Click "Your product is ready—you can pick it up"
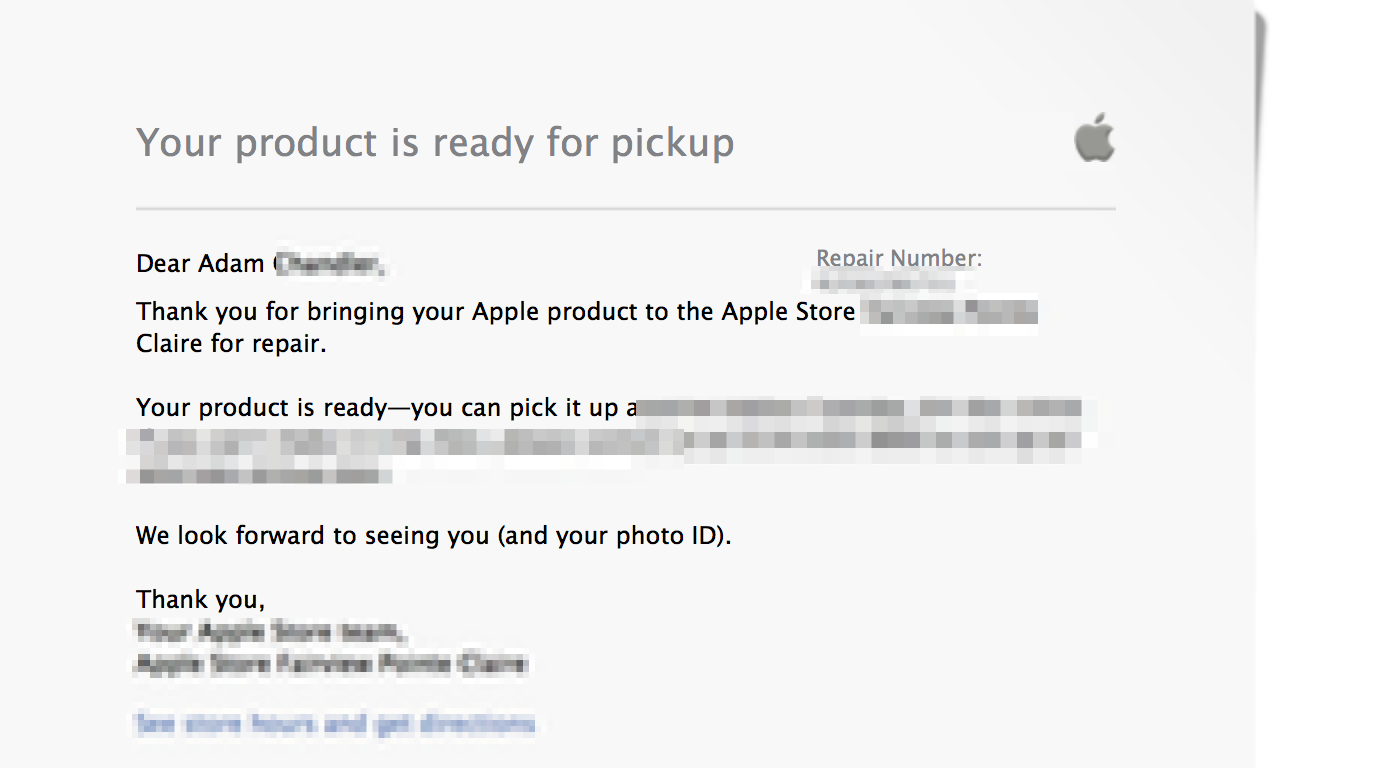 click(380, 408)
